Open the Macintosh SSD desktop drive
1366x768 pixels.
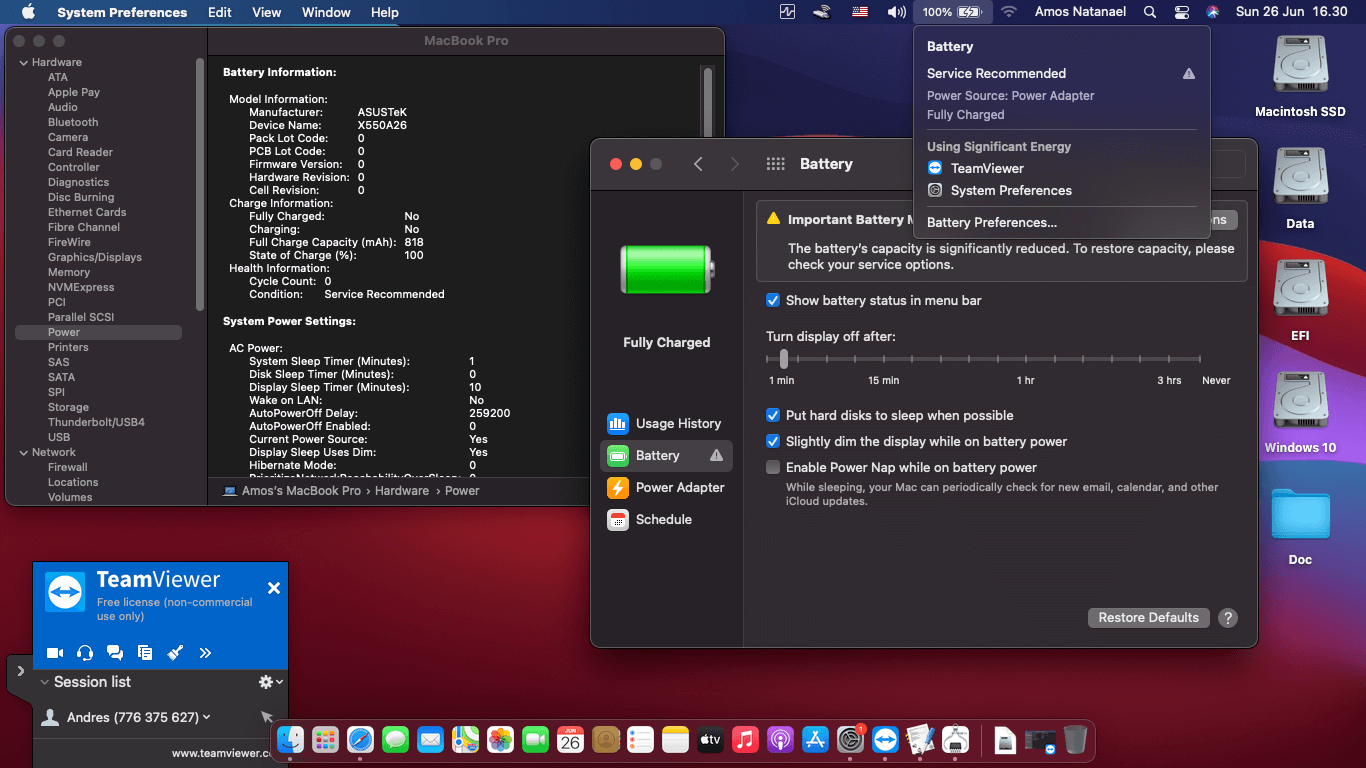click(1300, 68)
